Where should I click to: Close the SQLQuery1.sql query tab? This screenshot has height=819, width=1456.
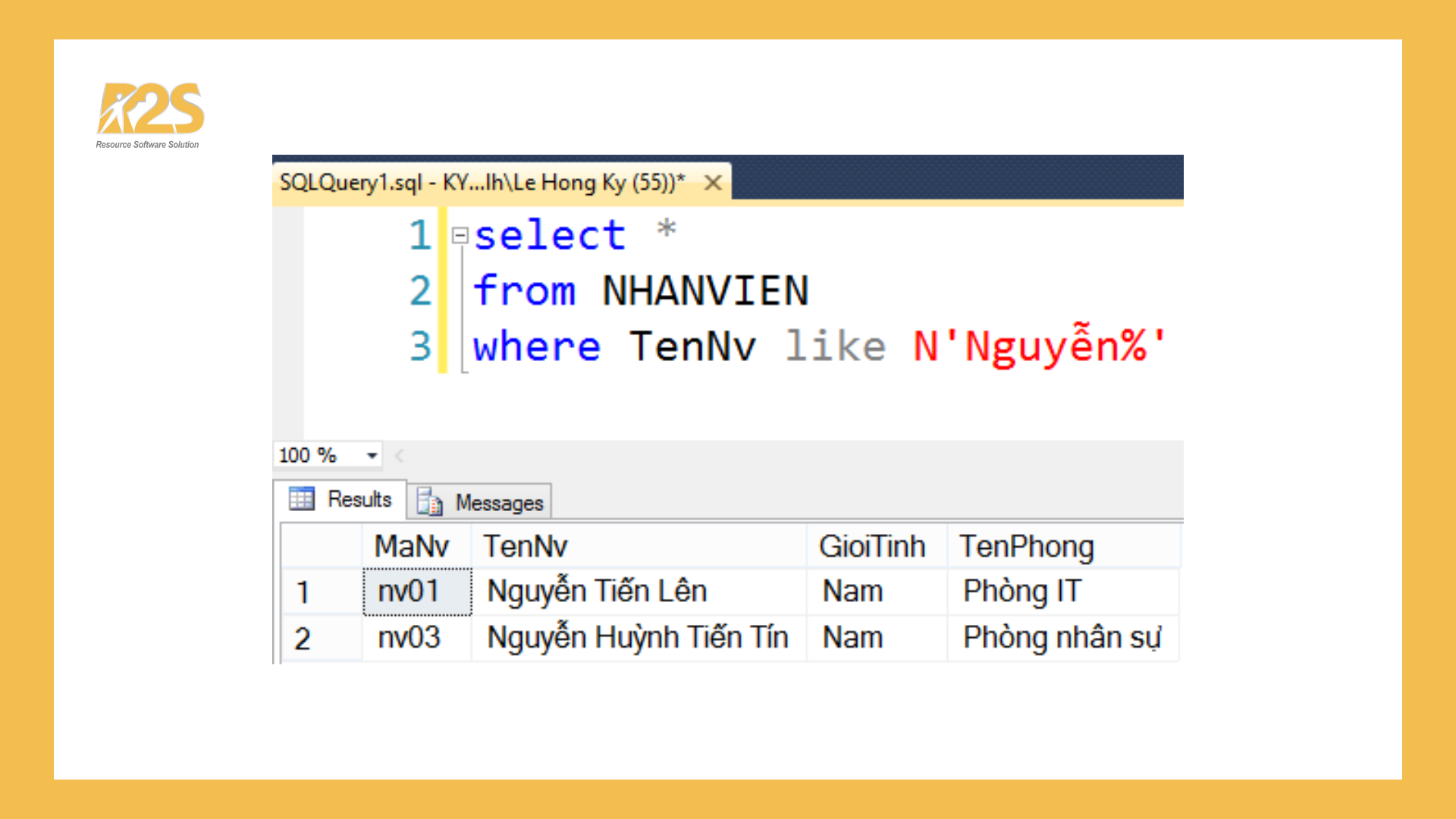click(x=713, y=182)
